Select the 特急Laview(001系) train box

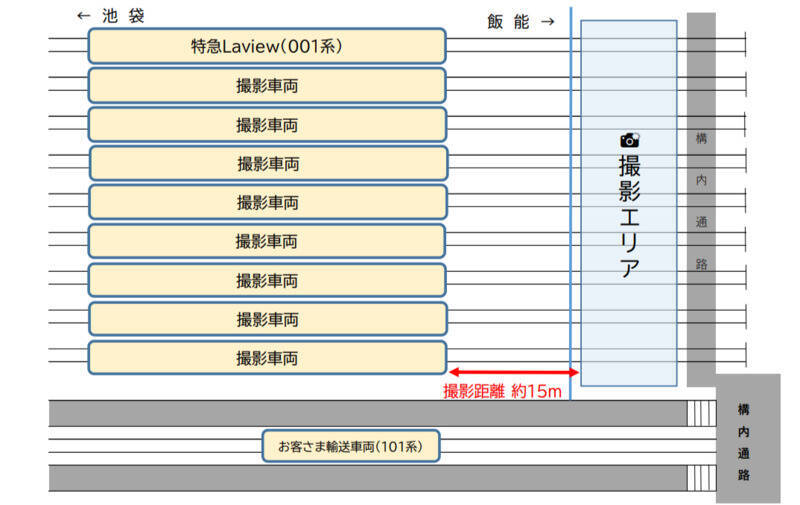coord(267,46)
